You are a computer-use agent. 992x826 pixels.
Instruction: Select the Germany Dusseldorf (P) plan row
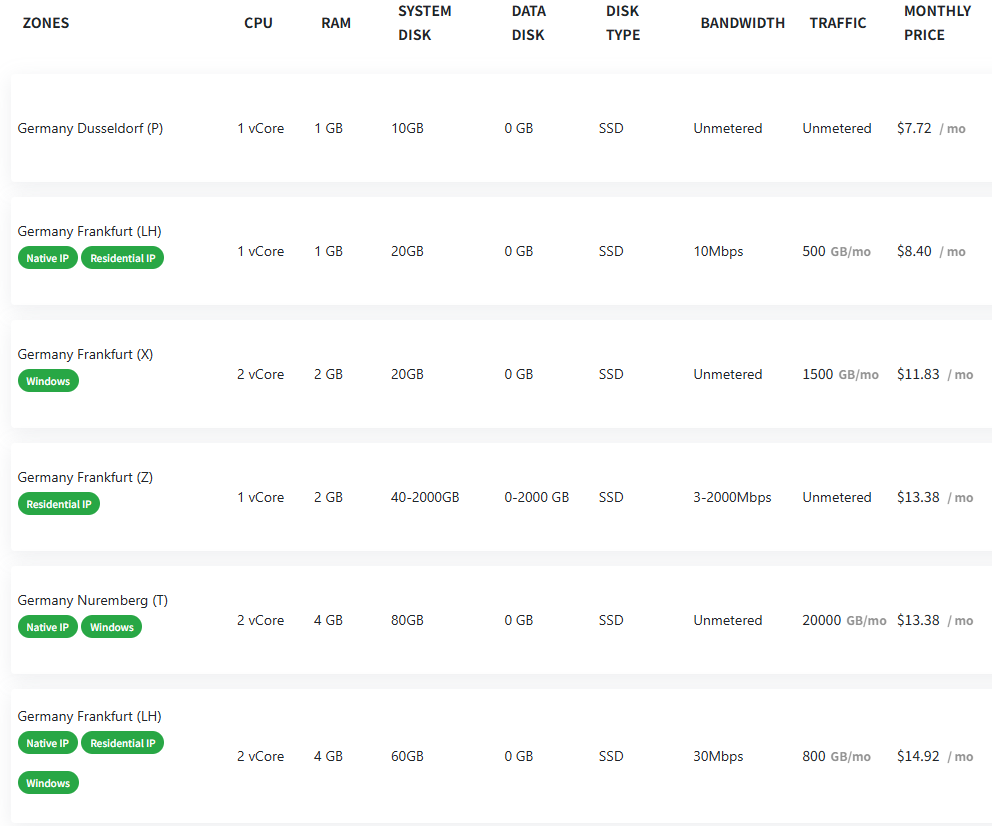click(x=501, y=128)
